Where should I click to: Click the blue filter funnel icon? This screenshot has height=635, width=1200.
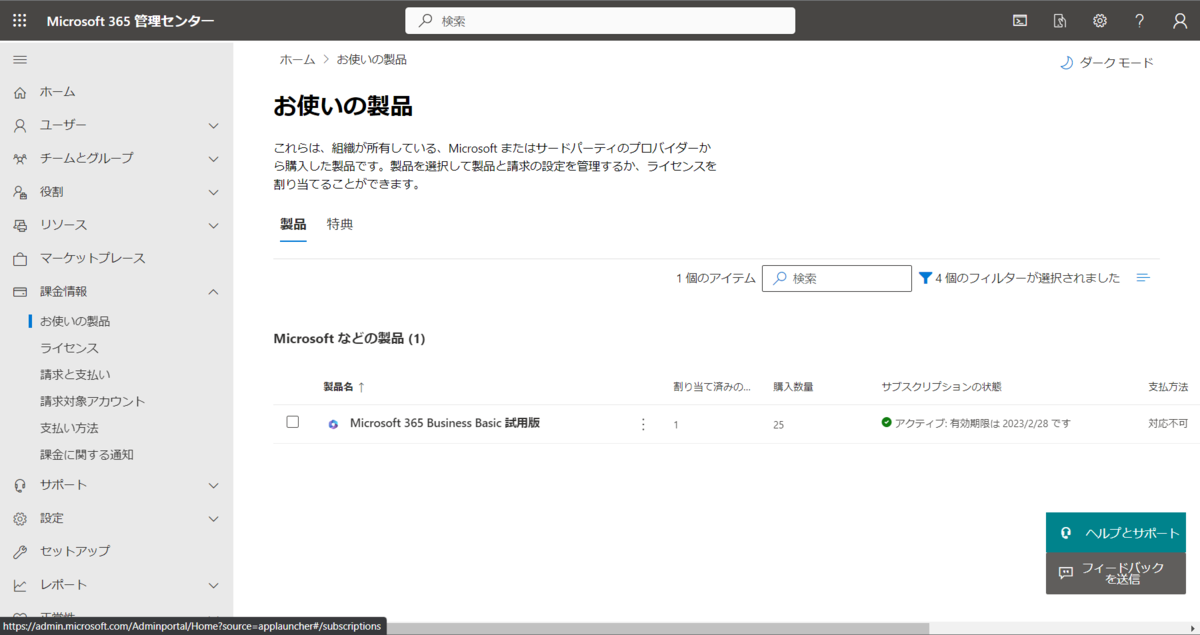click(x=925, y=278)
